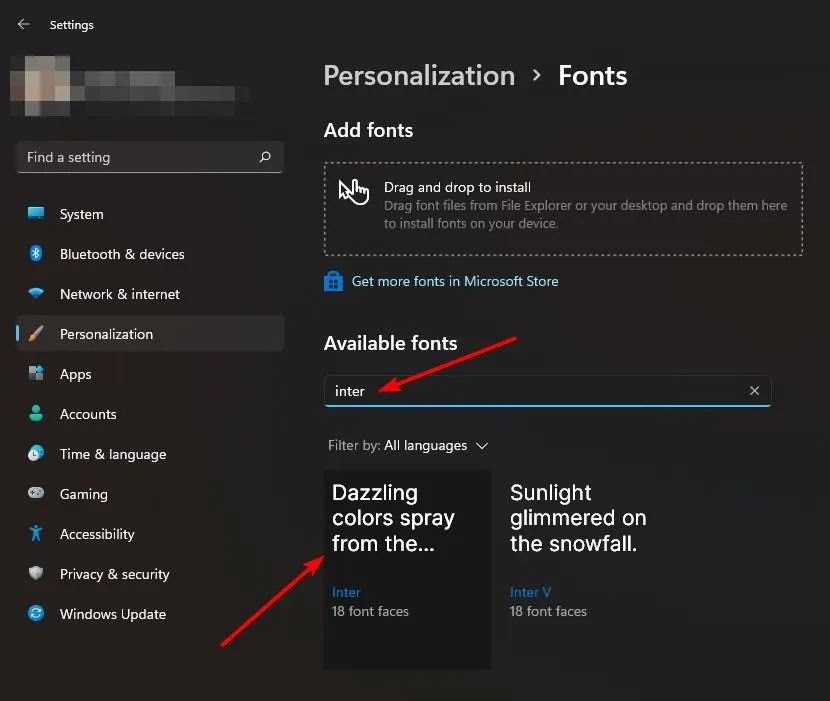Expand the Filter by All languages dropdown
Screen dimensions: 830x701
click(408, 445)
